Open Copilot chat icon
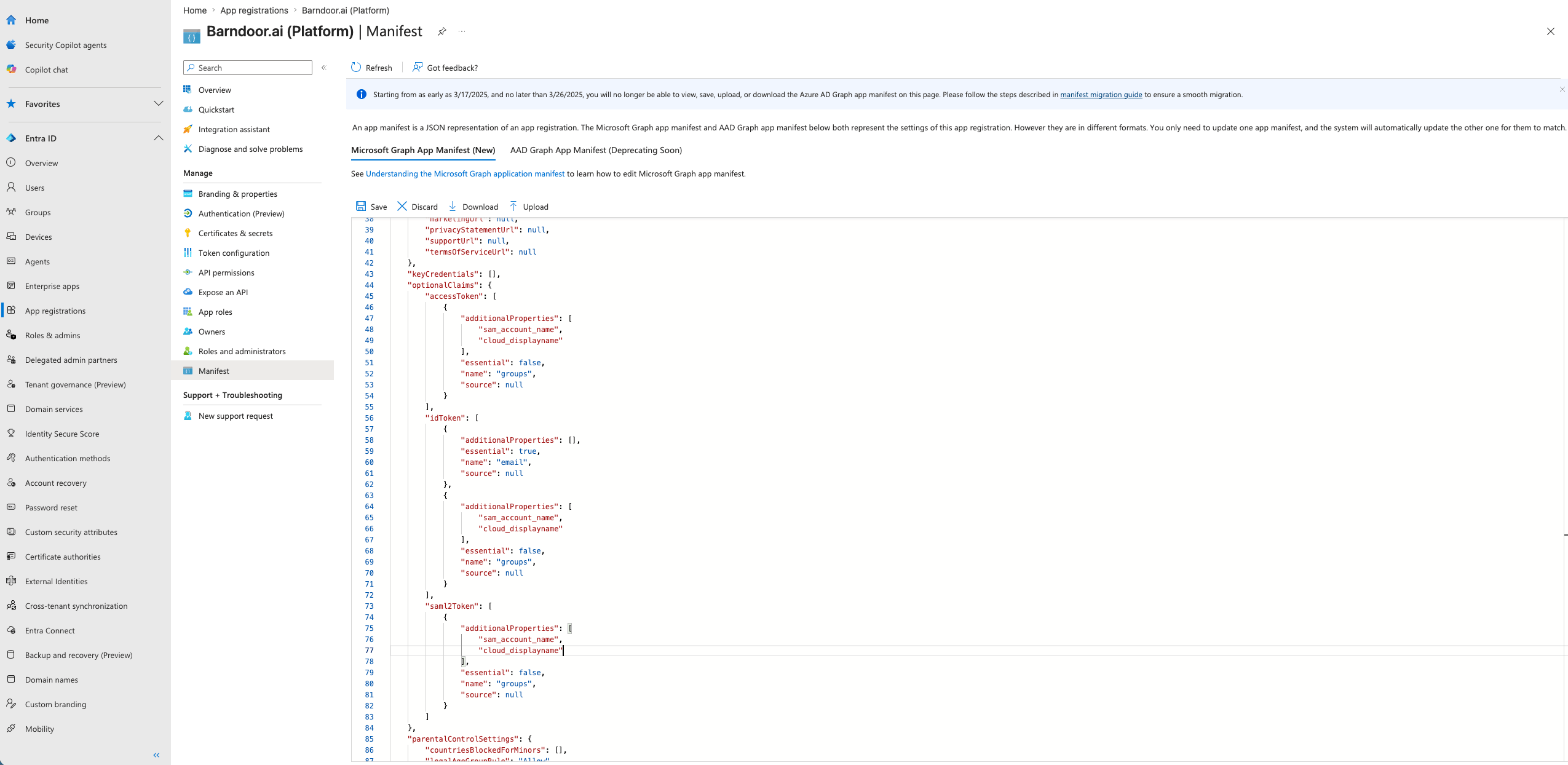1568x765 pixels. [x=11, y=69]
